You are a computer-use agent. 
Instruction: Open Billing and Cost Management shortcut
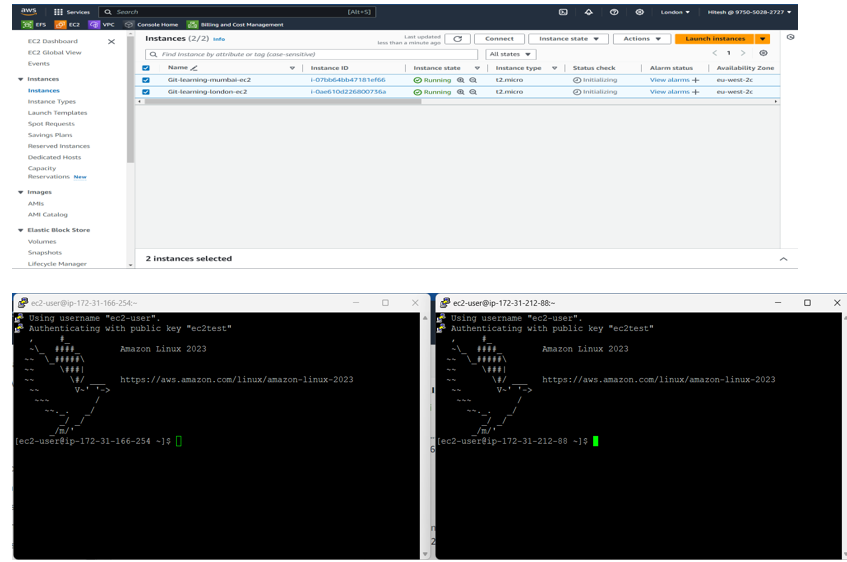click(235, 24)
